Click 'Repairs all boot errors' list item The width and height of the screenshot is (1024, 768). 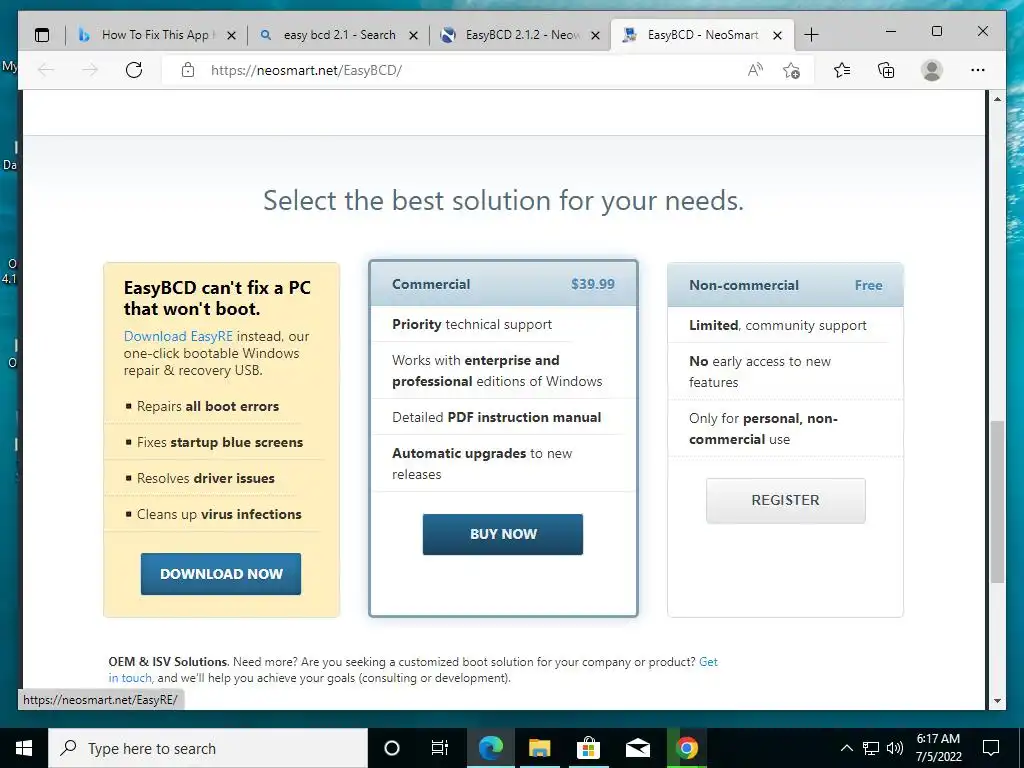208,406
